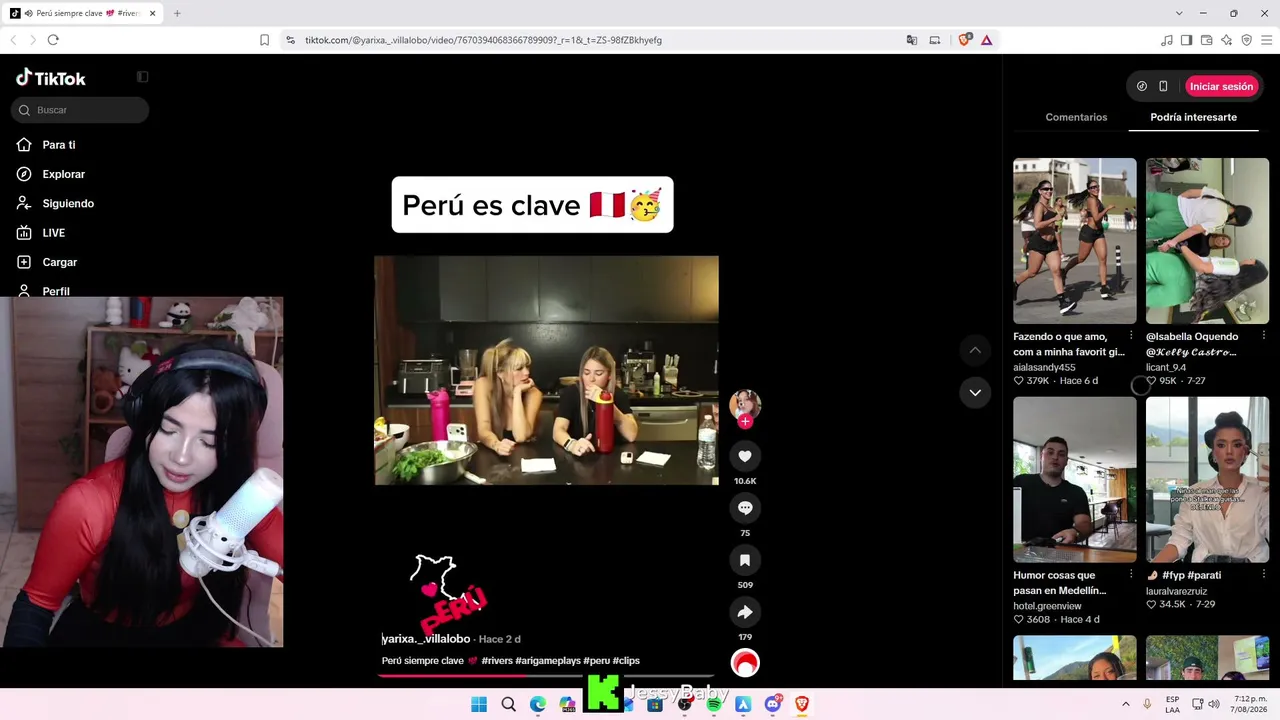
Task: Open the #rivers hashtag link
Action: point(497,661)
